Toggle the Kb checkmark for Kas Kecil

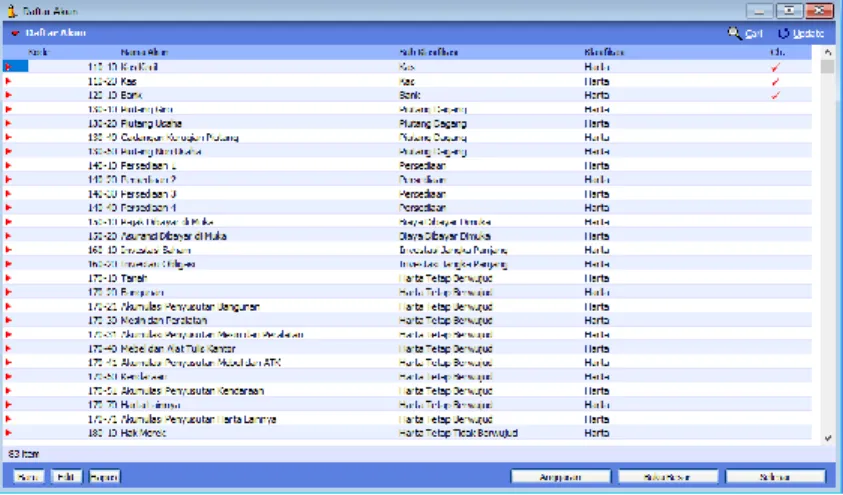point(775,67)
